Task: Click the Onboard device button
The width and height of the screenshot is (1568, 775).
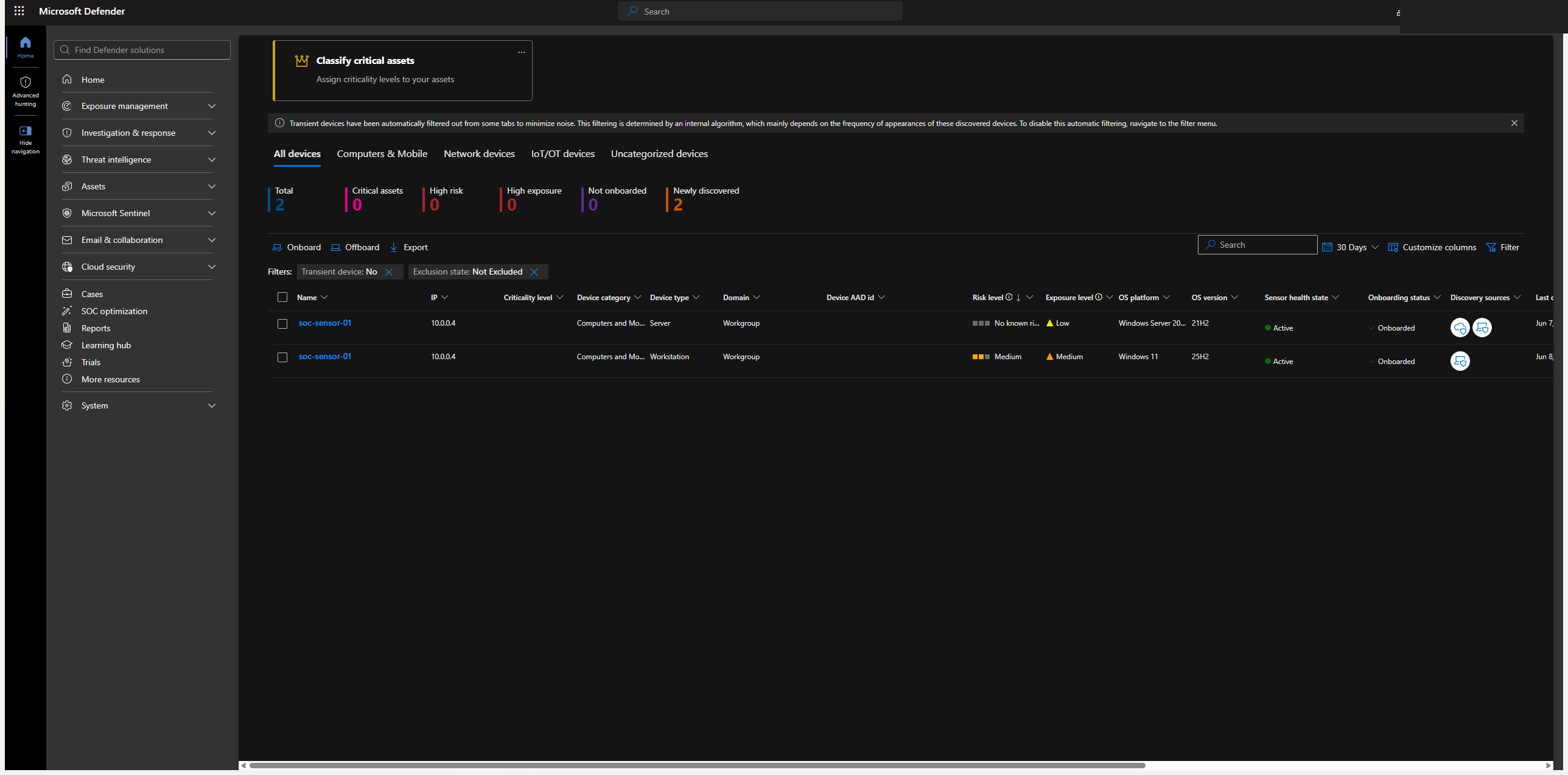Action: point(296,247)
